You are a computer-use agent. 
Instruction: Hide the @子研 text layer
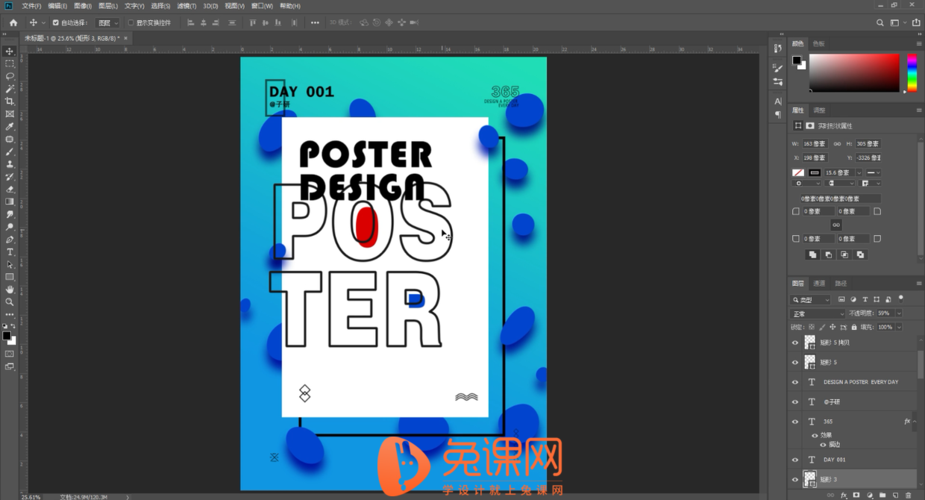click(795, 402)
